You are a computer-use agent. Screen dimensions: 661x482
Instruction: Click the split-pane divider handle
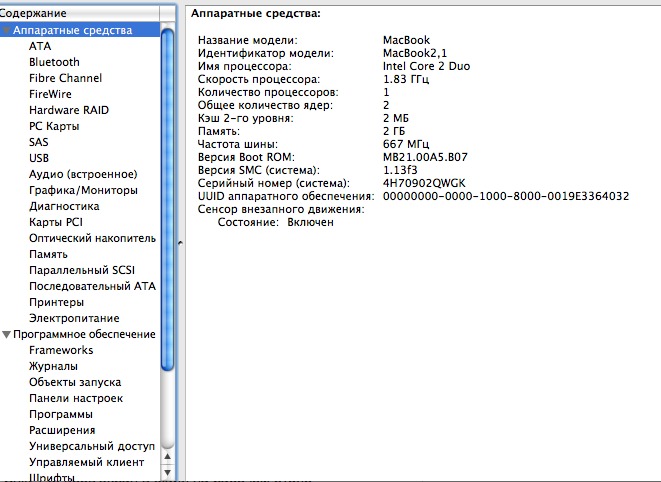click(x=179, y=243)
